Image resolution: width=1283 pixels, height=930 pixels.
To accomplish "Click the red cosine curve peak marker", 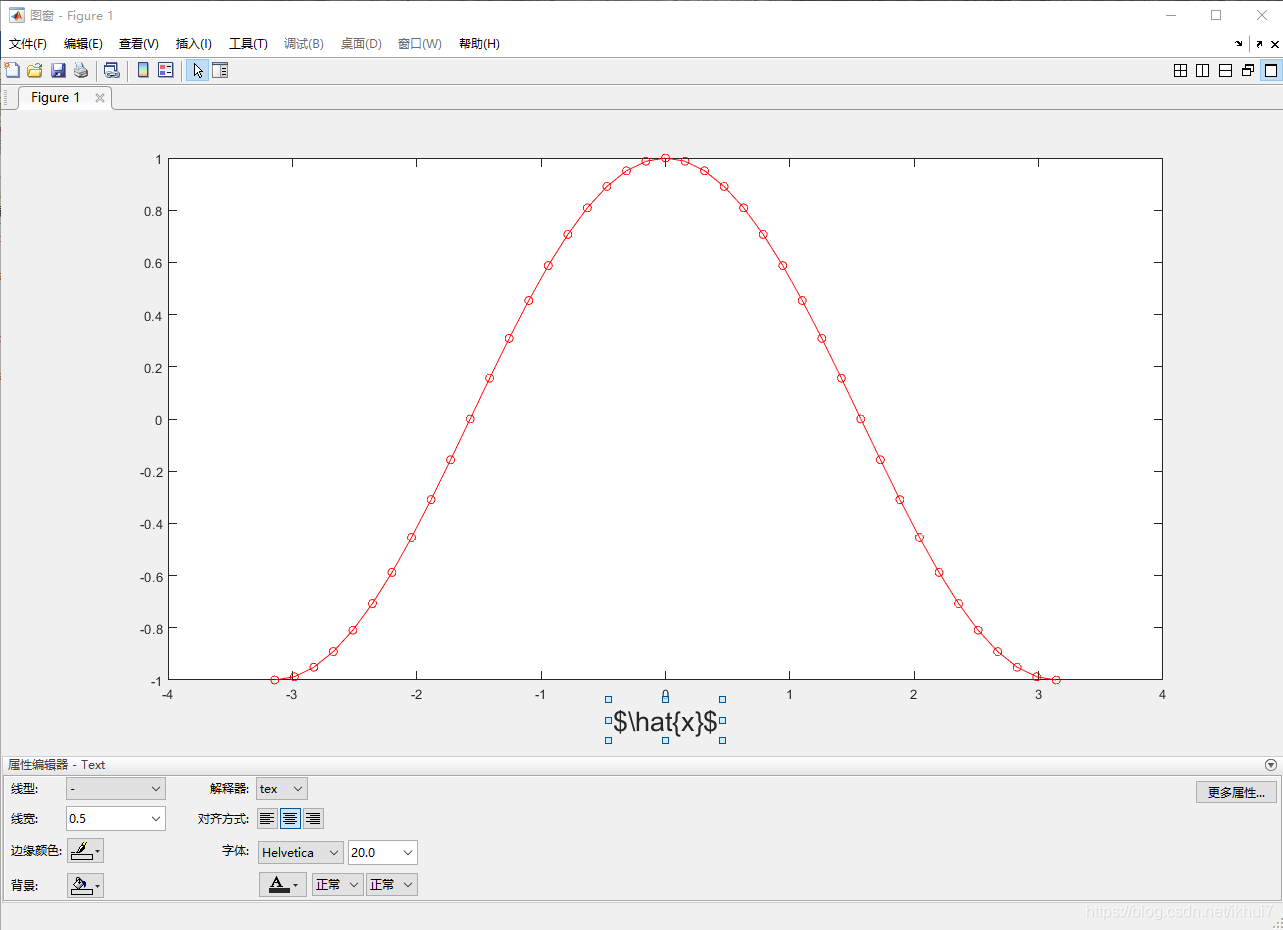I will (x=665, y=158).
